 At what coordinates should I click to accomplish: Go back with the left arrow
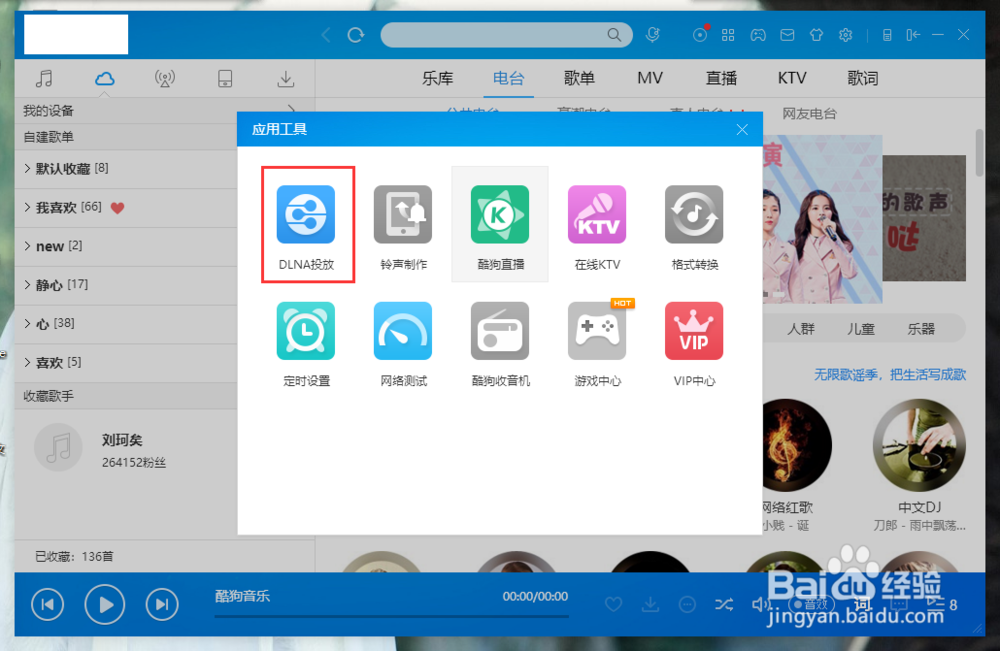pos(326,34)
